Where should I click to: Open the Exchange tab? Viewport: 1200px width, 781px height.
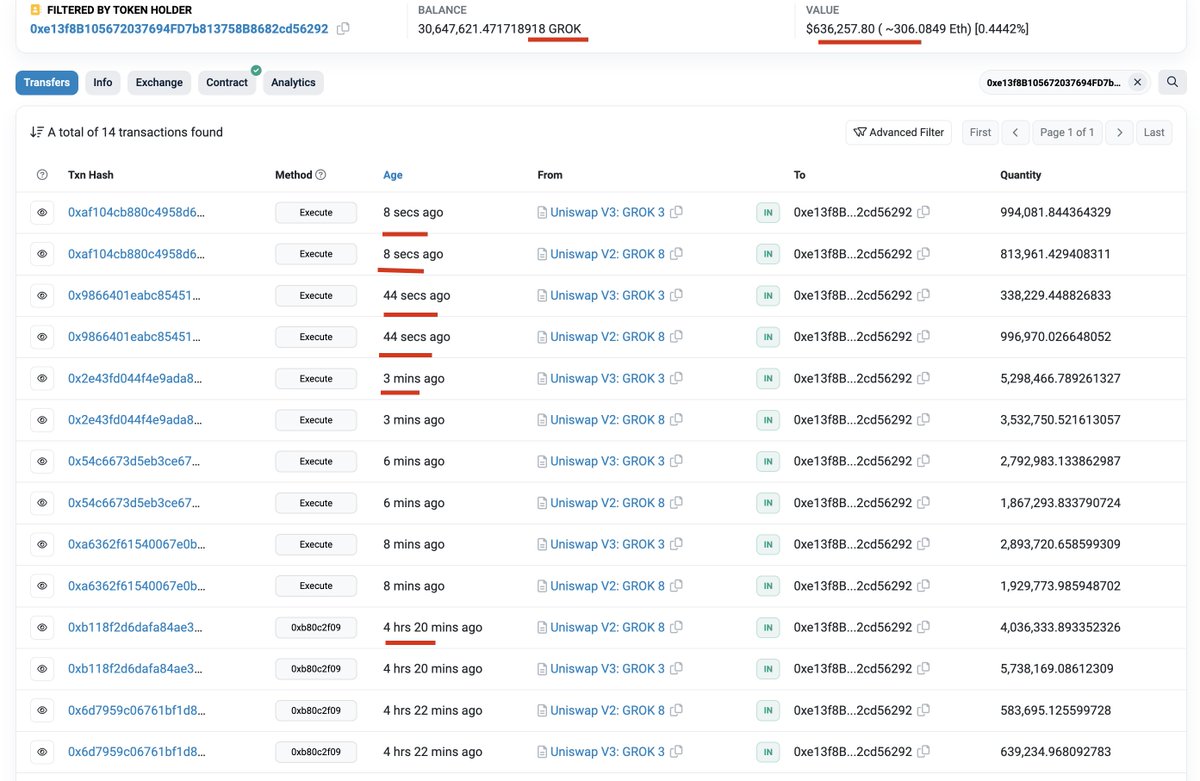159,83
